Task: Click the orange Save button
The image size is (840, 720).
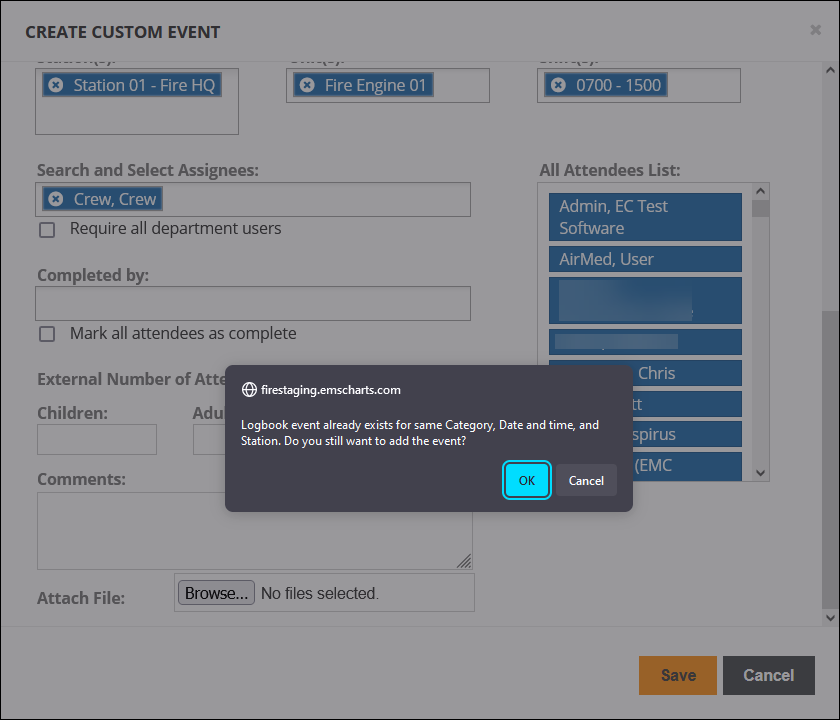Action: point(677,675)
